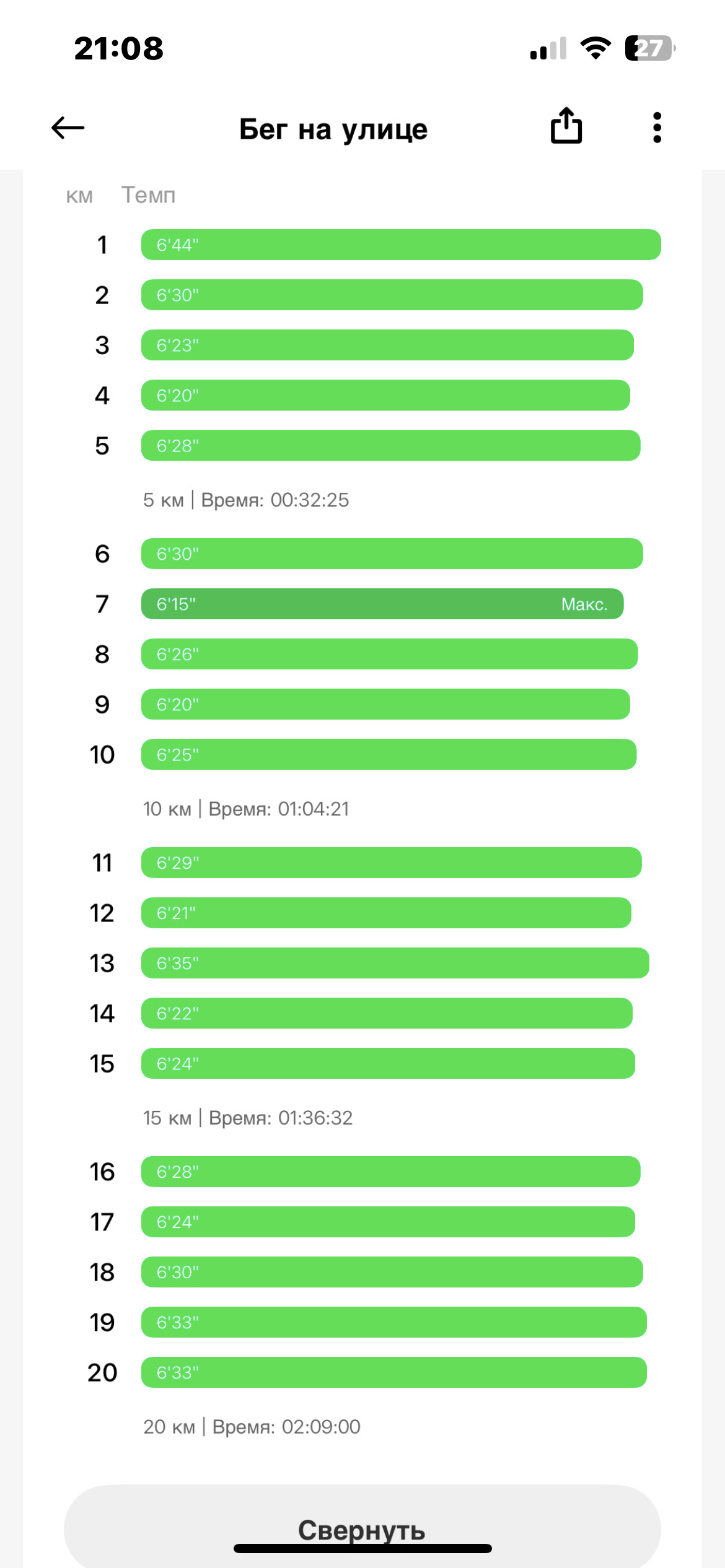The height and width of the screenshot is (1568, 725).
Task: Tap the Wi-Fi status icon
Action: pyautogui.click(x=595, y=48)
